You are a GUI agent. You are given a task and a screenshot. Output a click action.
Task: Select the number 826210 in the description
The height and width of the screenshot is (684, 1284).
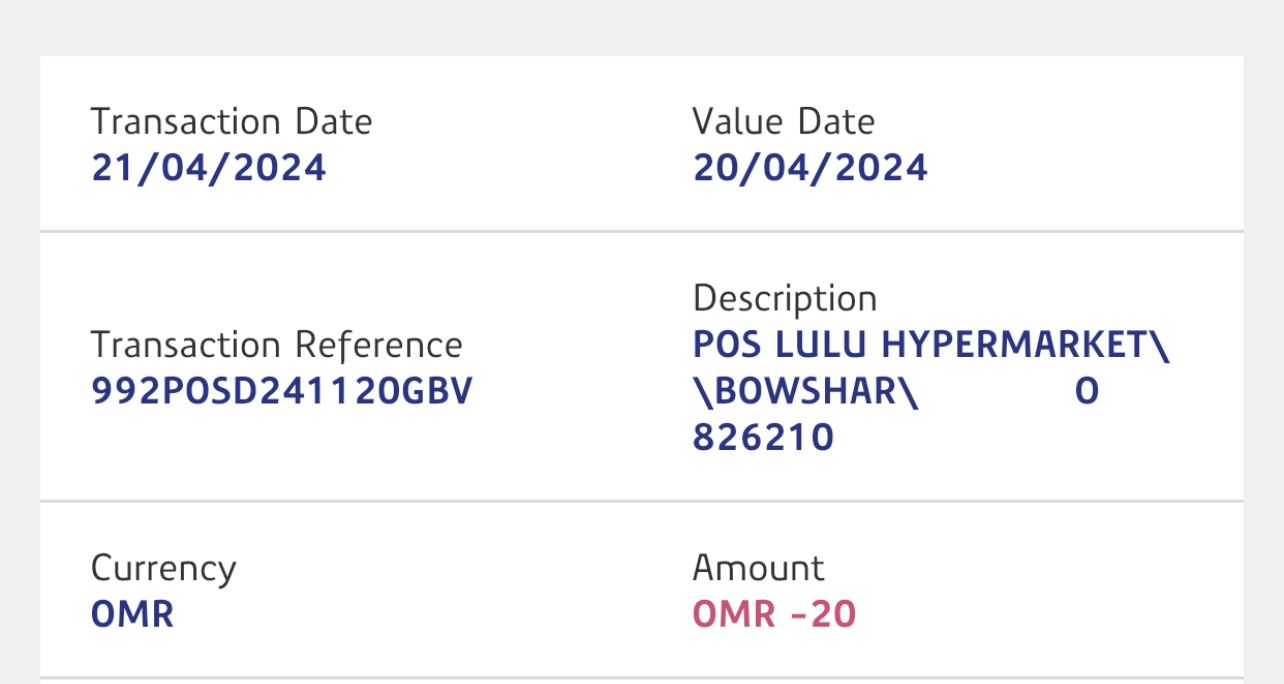tap(763, 437)
